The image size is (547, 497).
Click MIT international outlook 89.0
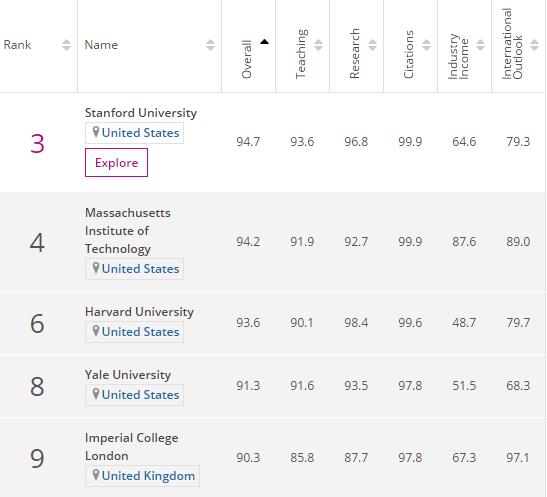(518, 241)
